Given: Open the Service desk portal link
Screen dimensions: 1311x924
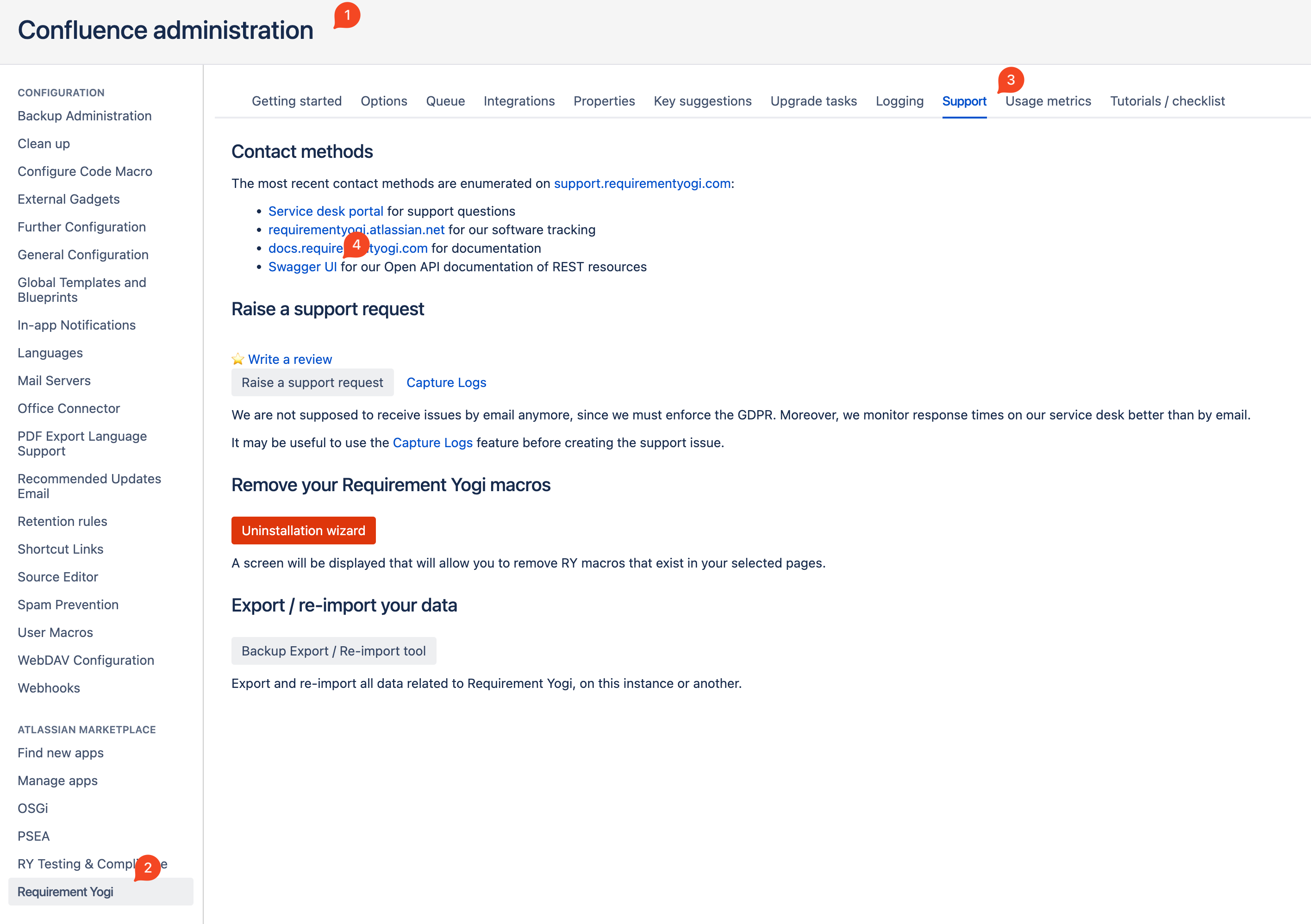Looking at the screenshot, I should tap(325, 211).
